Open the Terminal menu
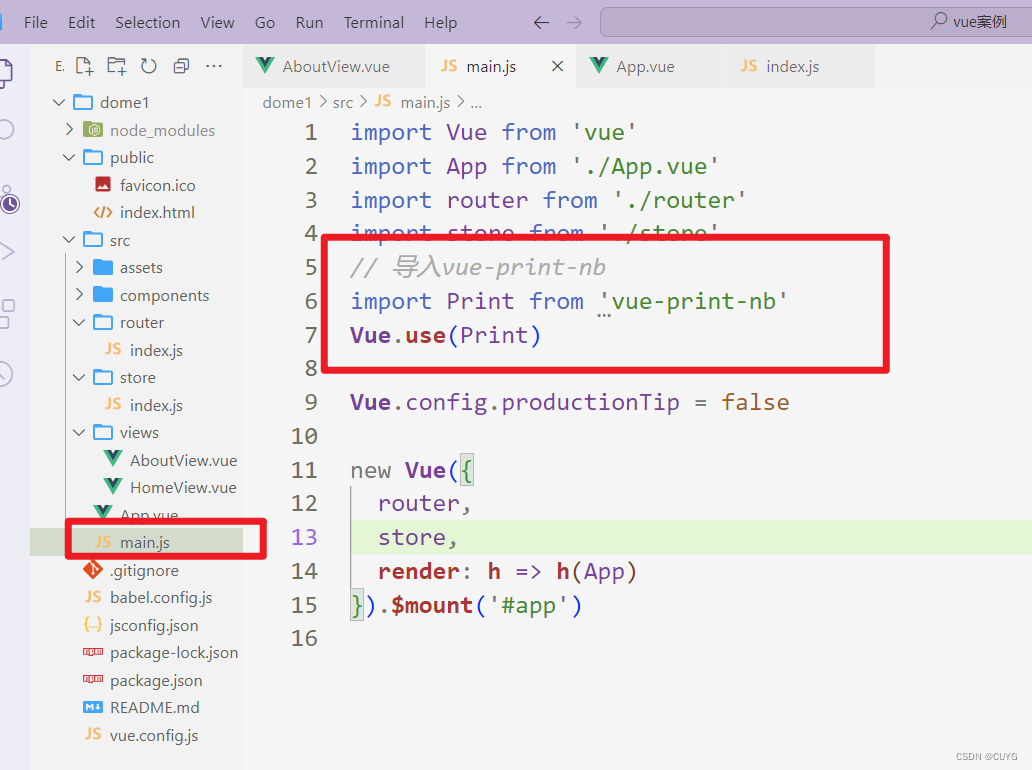The image size is (1032, 770). [373, 21]
